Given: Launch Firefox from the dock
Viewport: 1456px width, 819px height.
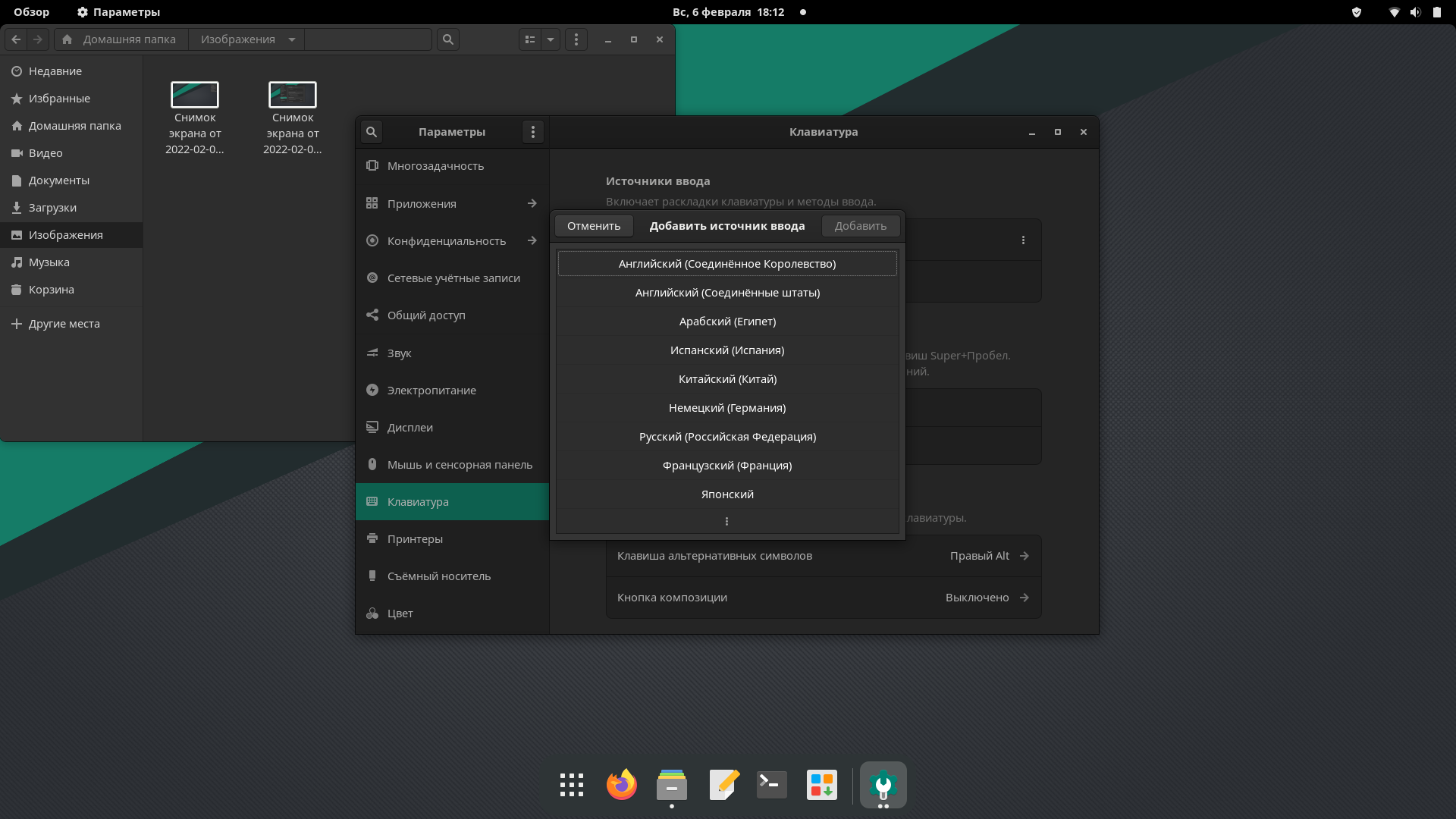Looking at the screenshot, I should 622,785.
